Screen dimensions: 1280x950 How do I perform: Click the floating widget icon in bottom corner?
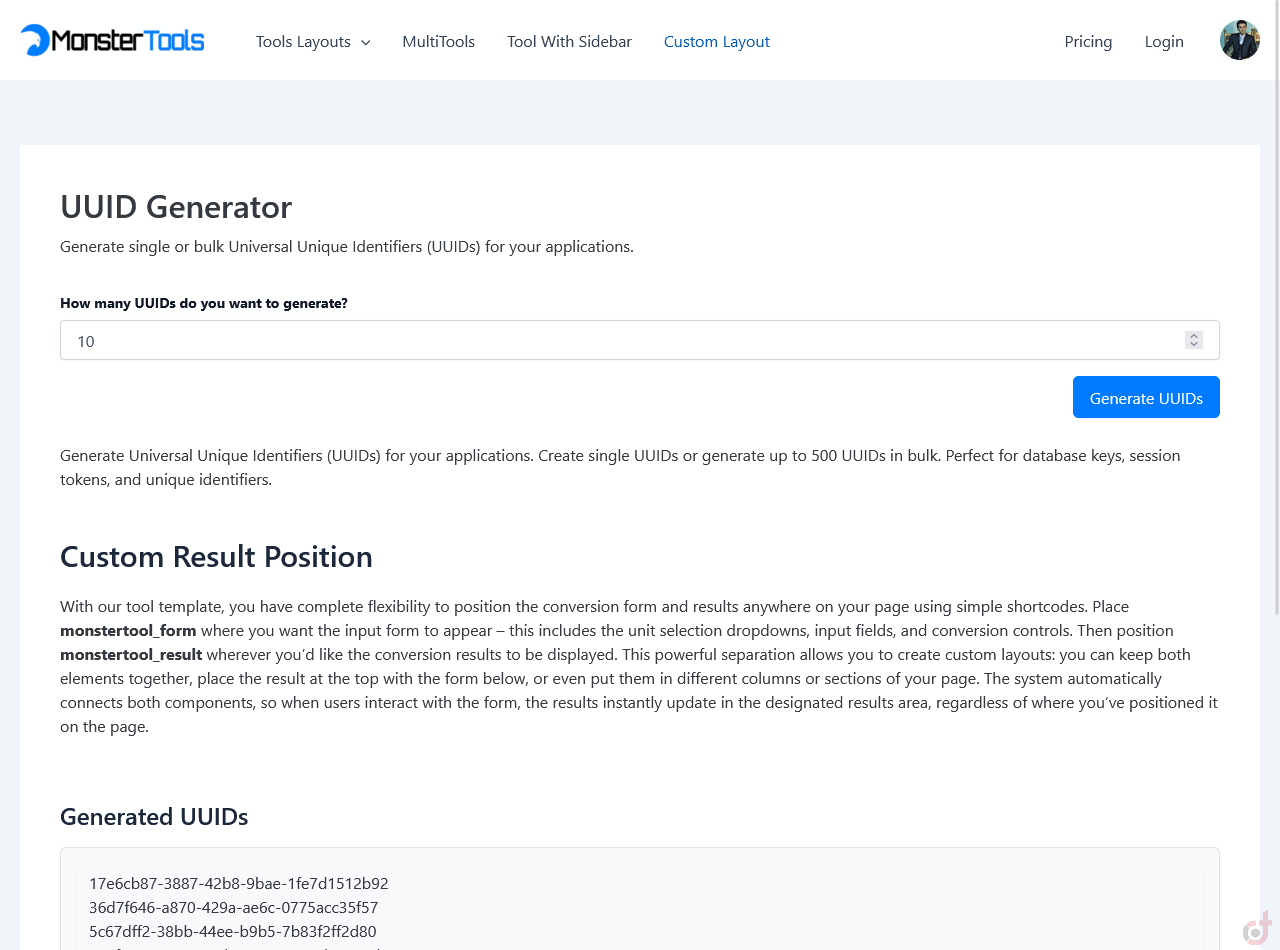coord(1257,929)
